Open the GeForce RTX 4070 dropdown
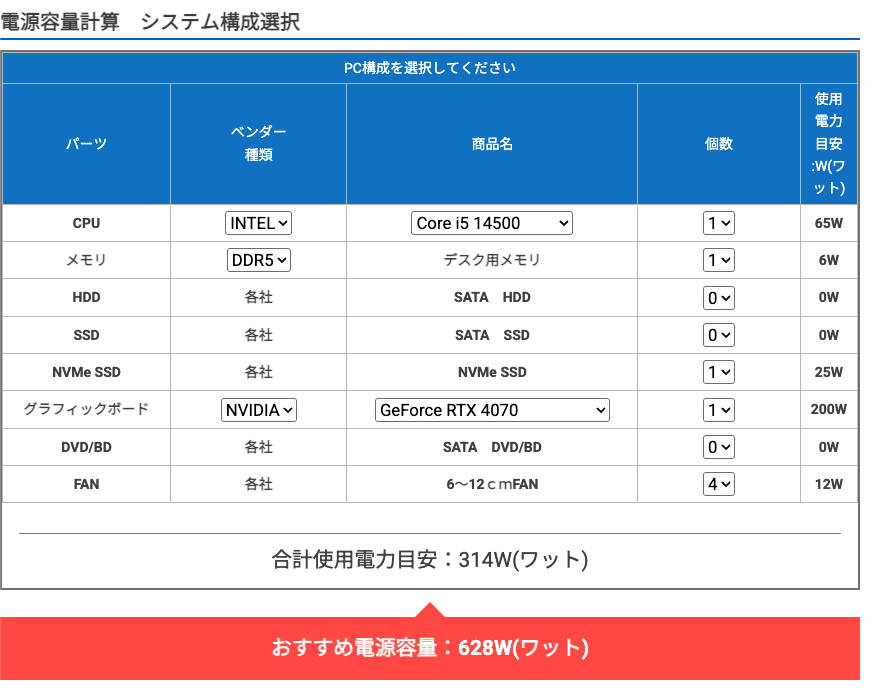The width and height of the screenshot is (869, 692). (x=491, y=409)
